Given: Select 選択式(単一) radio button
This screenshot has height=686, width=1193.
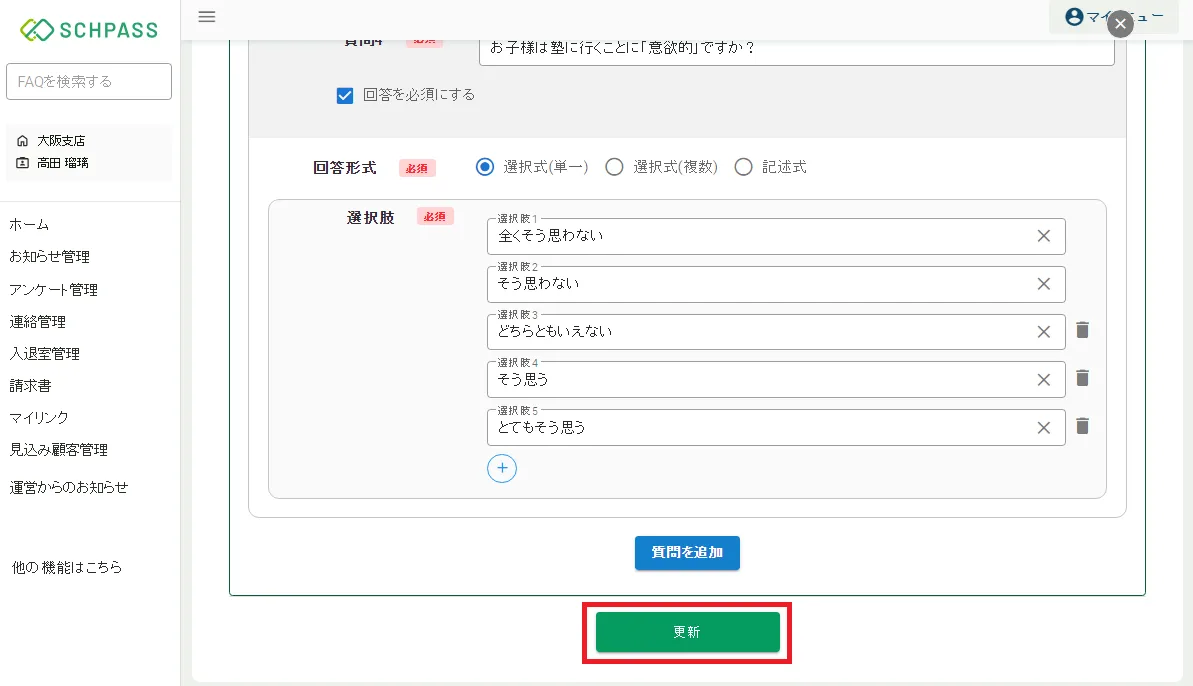Looking at the screenshot, I should point(485,167).
